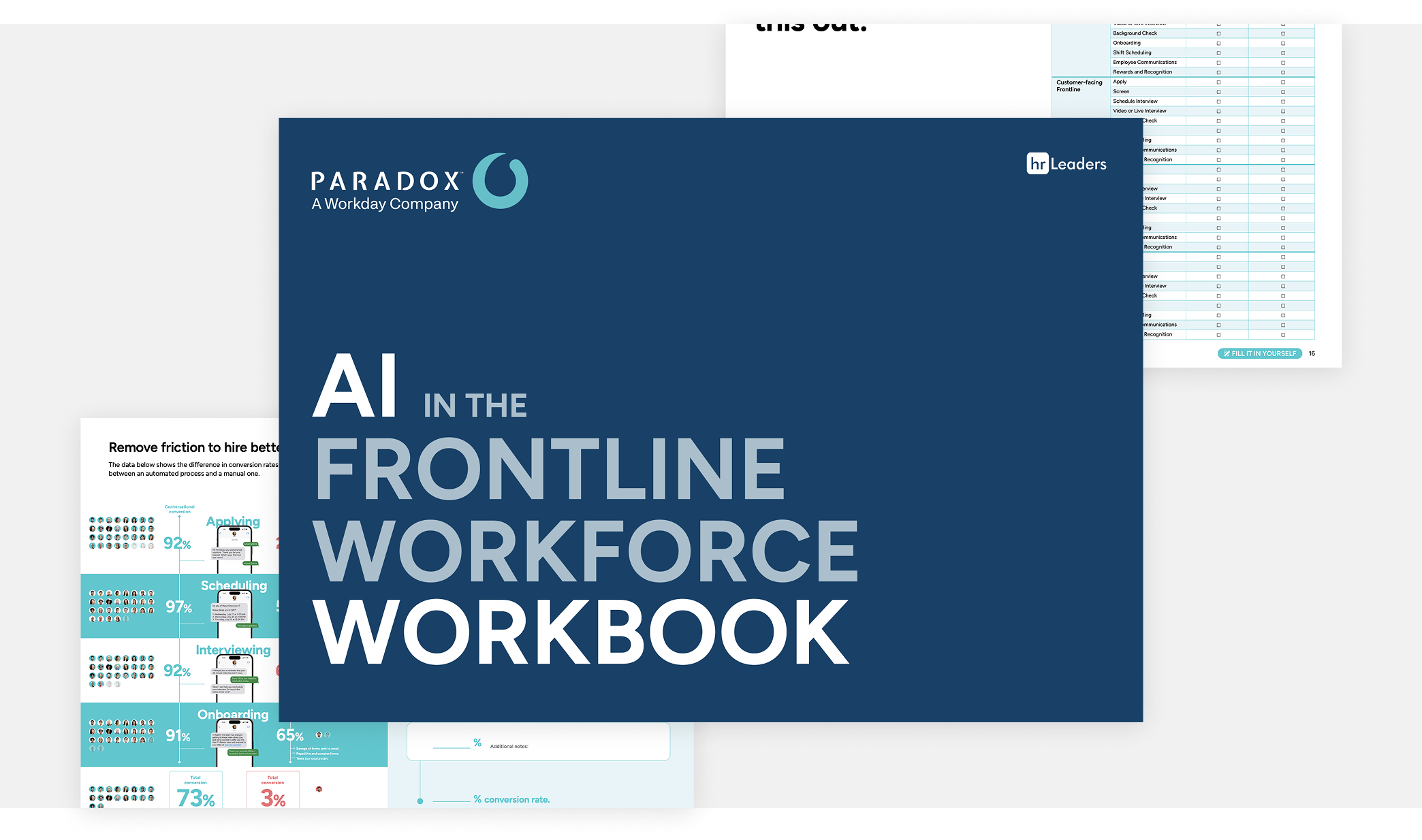Click the FRONTLINE title word
This screenshot has height=840, width=1422.
click(550, 468)
